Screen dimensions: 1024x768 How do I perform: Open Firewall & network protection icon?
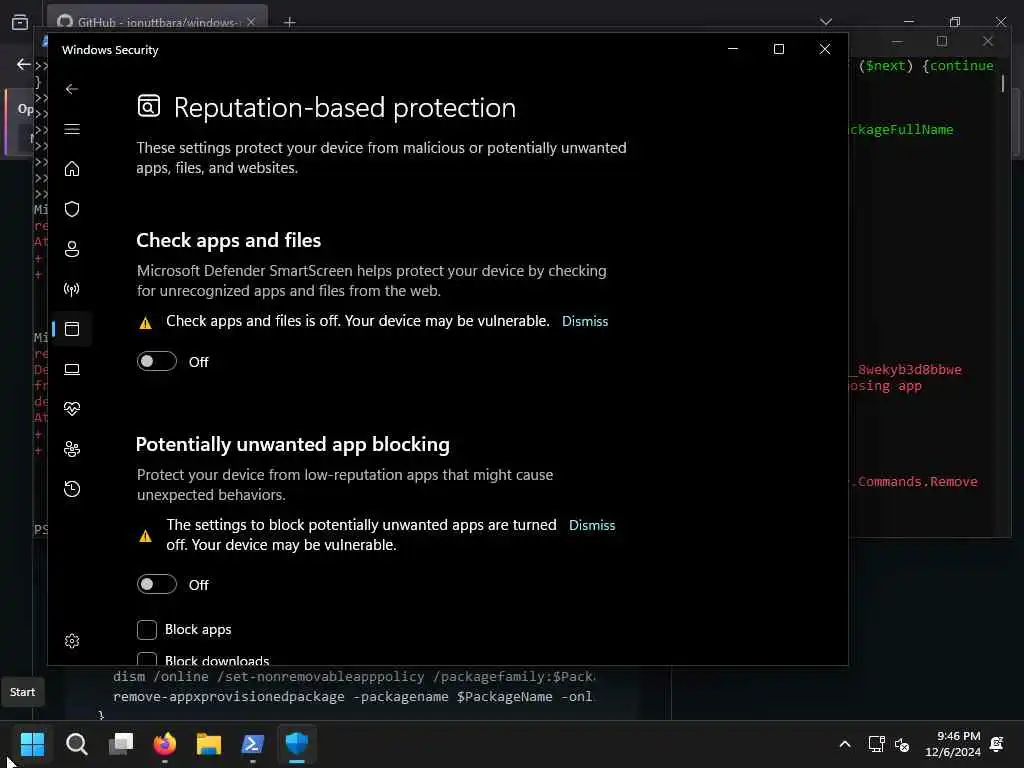tap(72, 289)
